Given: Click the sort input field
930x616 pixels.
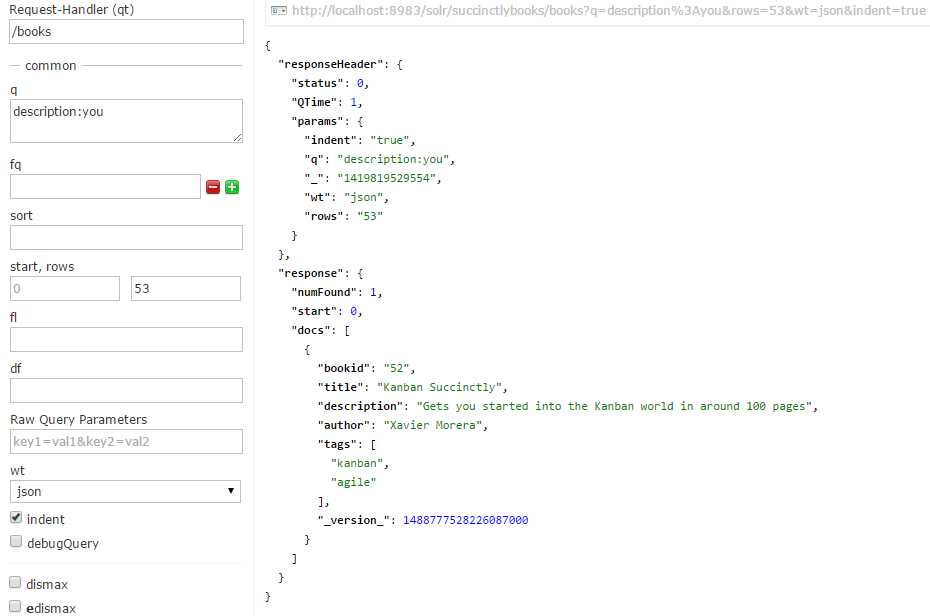Looking at the screenshot, I should (x=125, y=237).
